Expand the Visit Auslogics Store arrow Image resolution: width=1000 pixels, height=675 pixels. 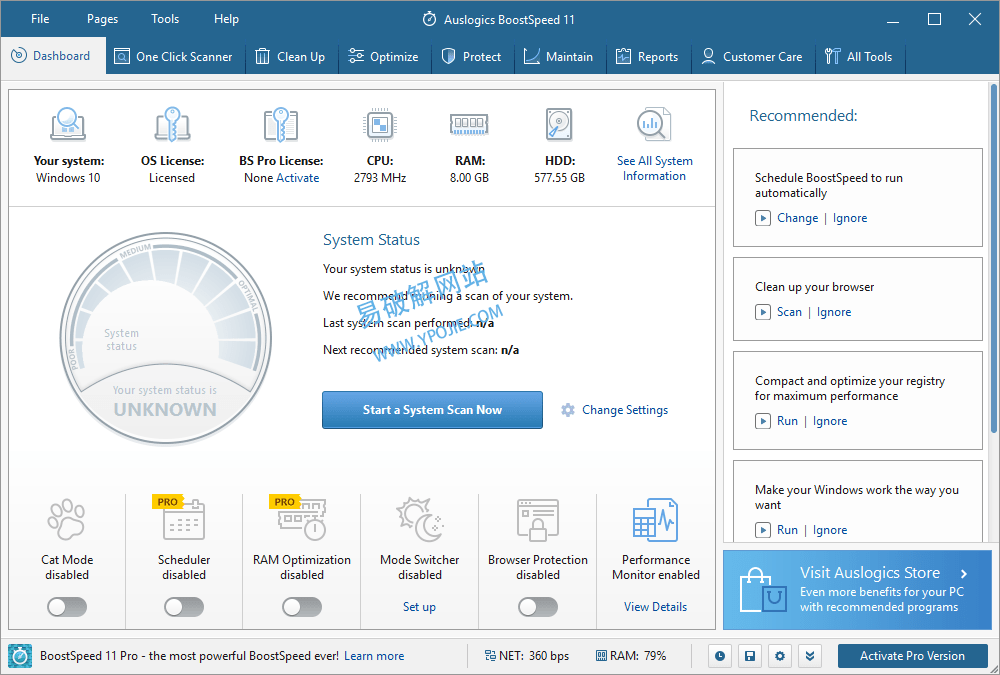(x=964, y=574)
